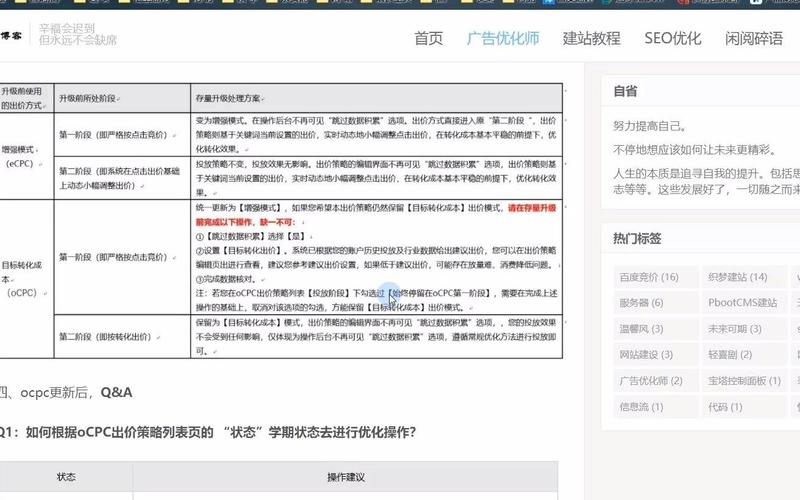Viewport: 800px width, 500px height.
Task: Select the SEO优化 menu item
Action: (672, 38)
